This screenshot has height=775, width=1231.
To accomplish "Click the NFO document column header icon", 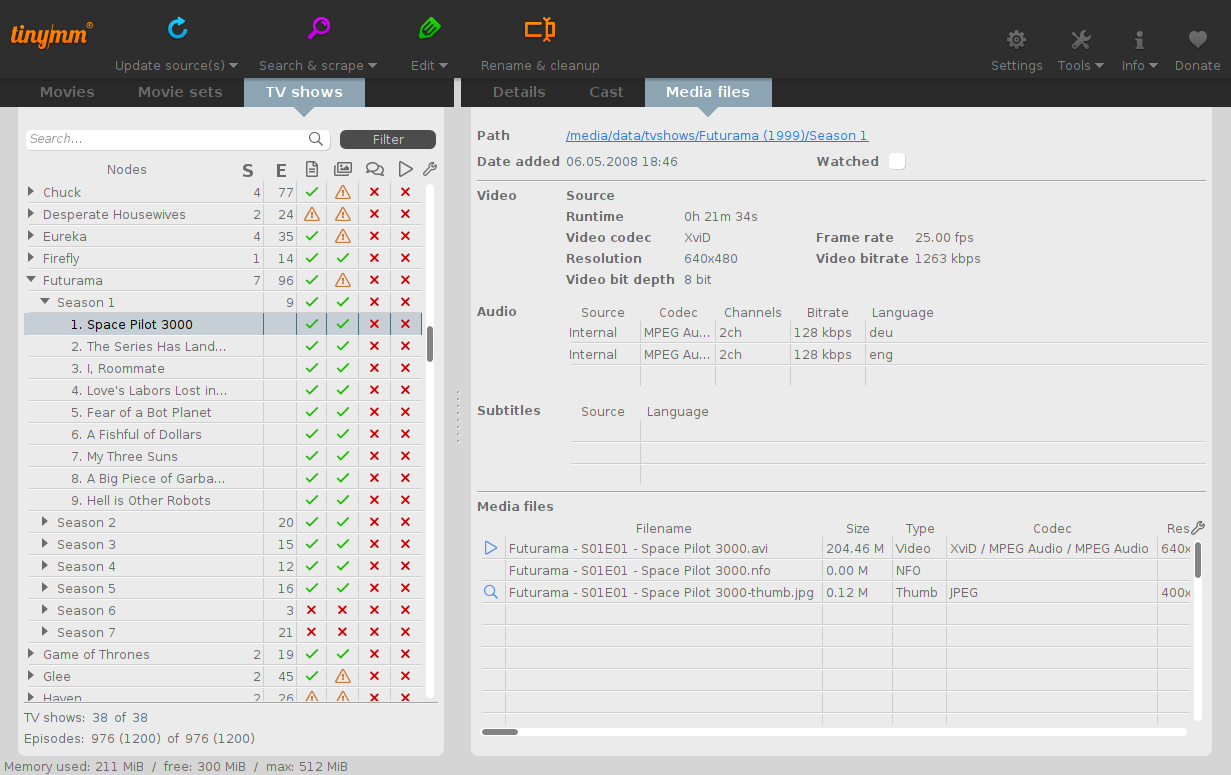I will pyautogui.click(x=312, y=169).
